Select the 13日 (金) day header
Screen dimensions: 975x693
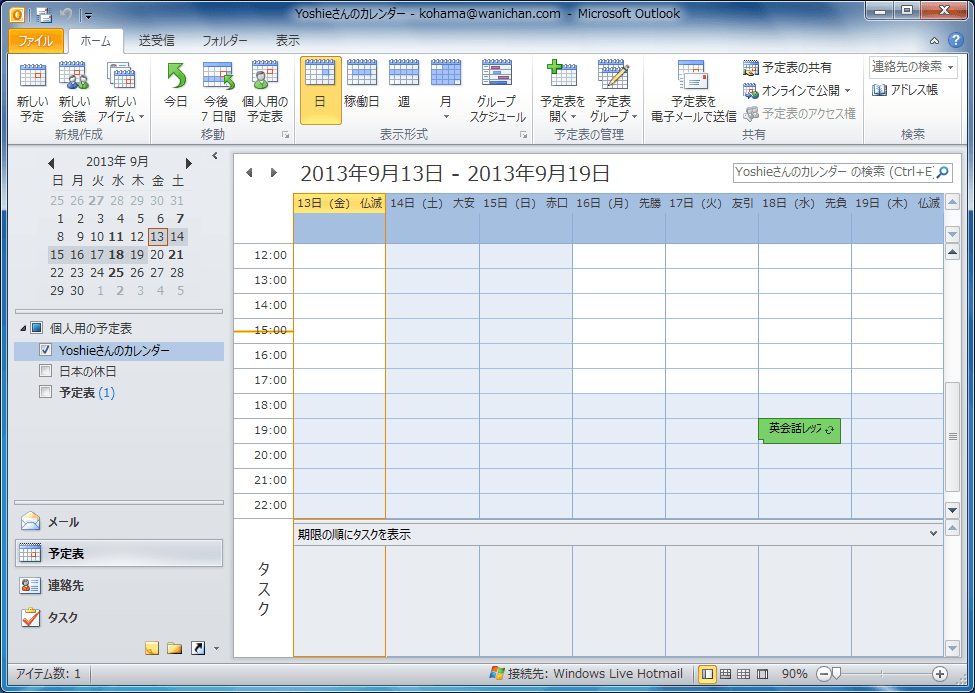[340, 203]
